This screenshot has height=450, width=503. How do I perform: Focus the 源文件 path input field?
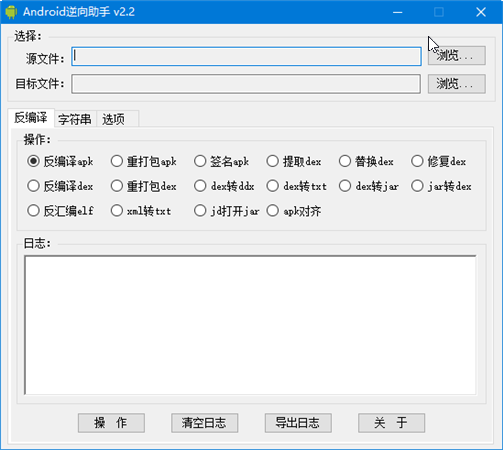[x=246, y=56]
